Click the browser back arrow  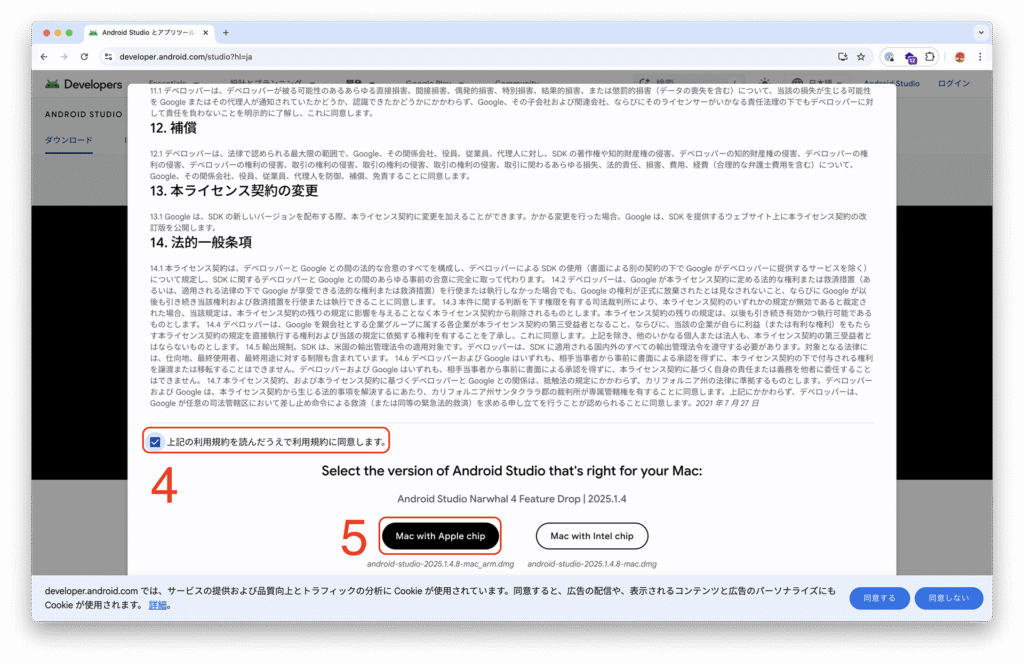[44, 57]
